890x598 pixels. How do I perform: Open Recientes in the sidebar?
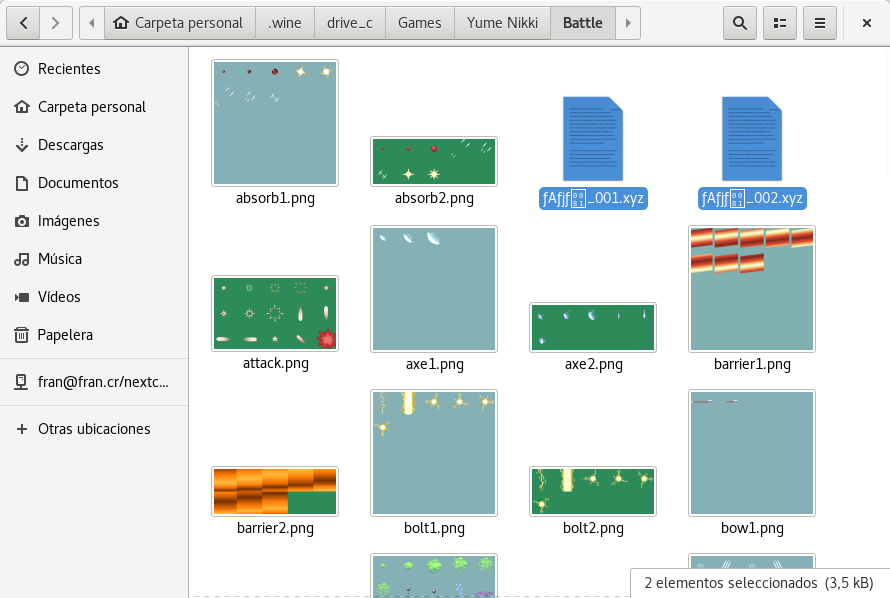click(94, 69)
